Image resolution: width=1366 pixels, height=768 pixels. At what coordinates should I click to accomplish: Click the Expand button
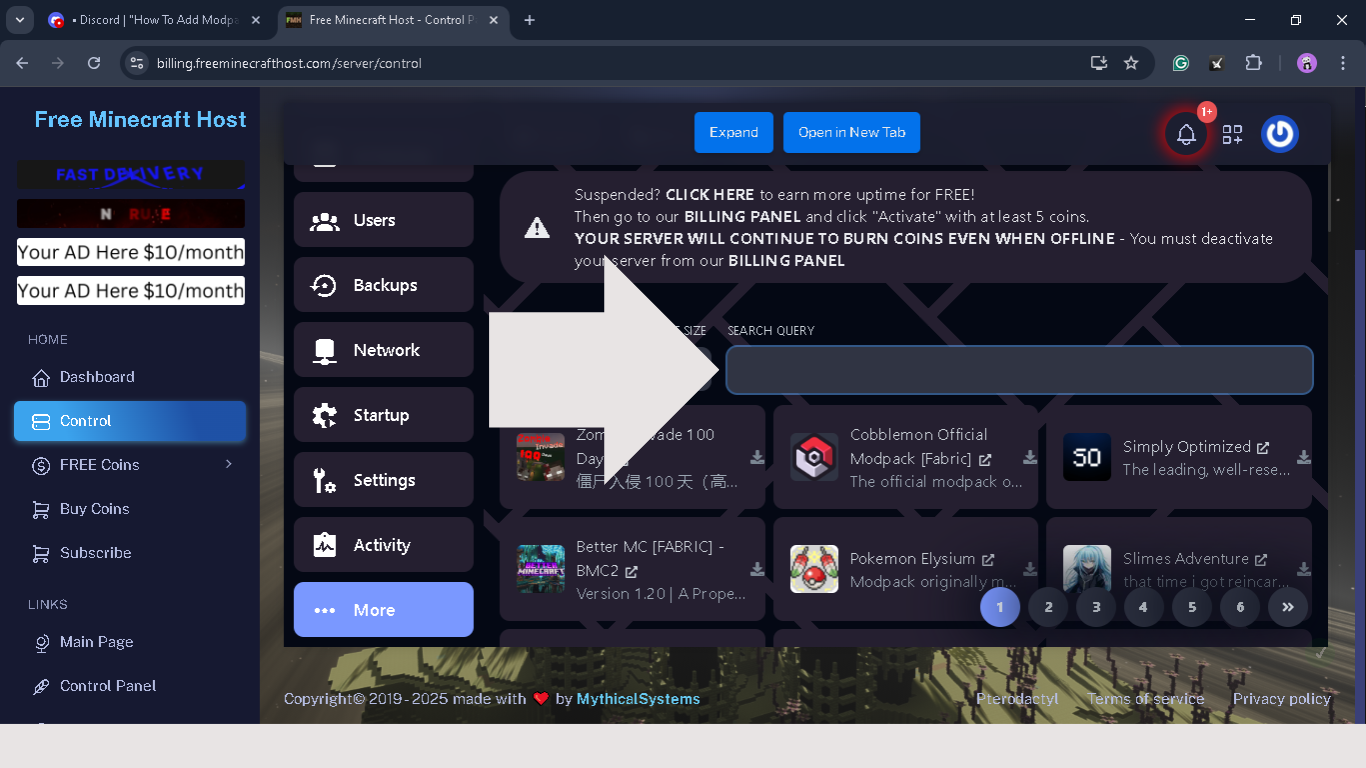734,132
